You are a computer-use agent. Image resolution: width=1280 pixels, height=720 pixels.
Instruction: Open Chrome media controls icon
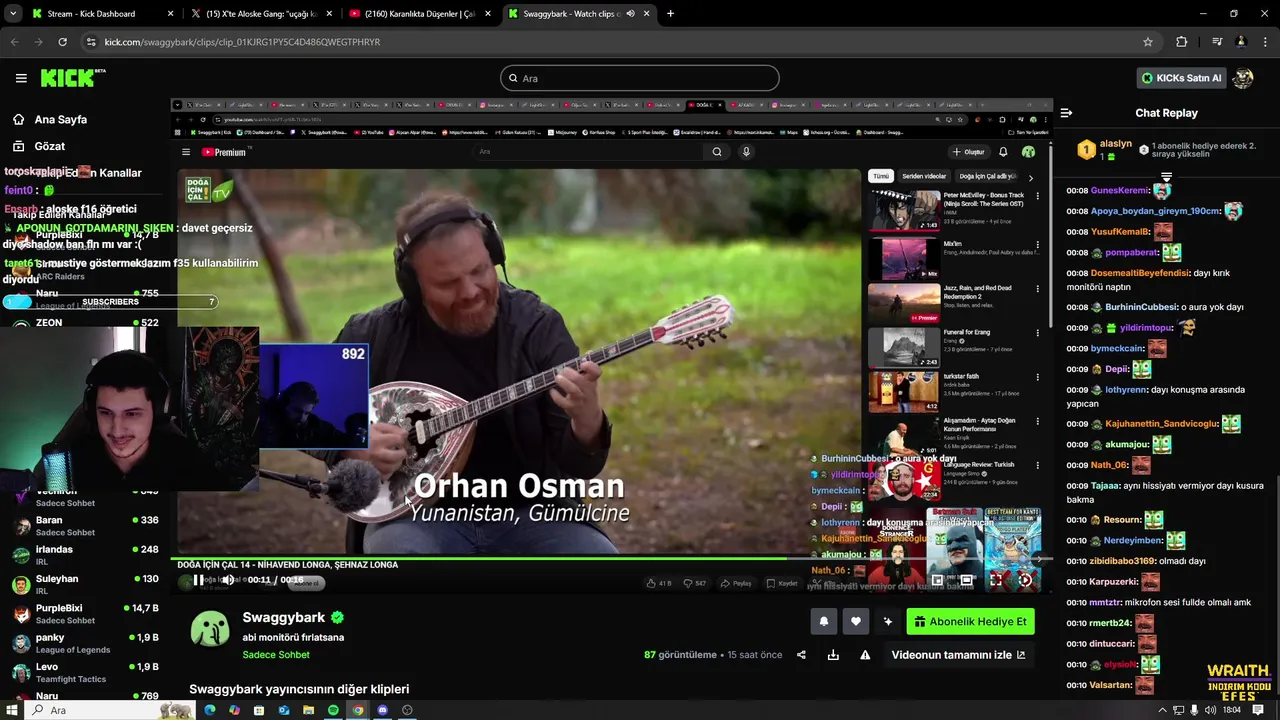click(1217, 42)
